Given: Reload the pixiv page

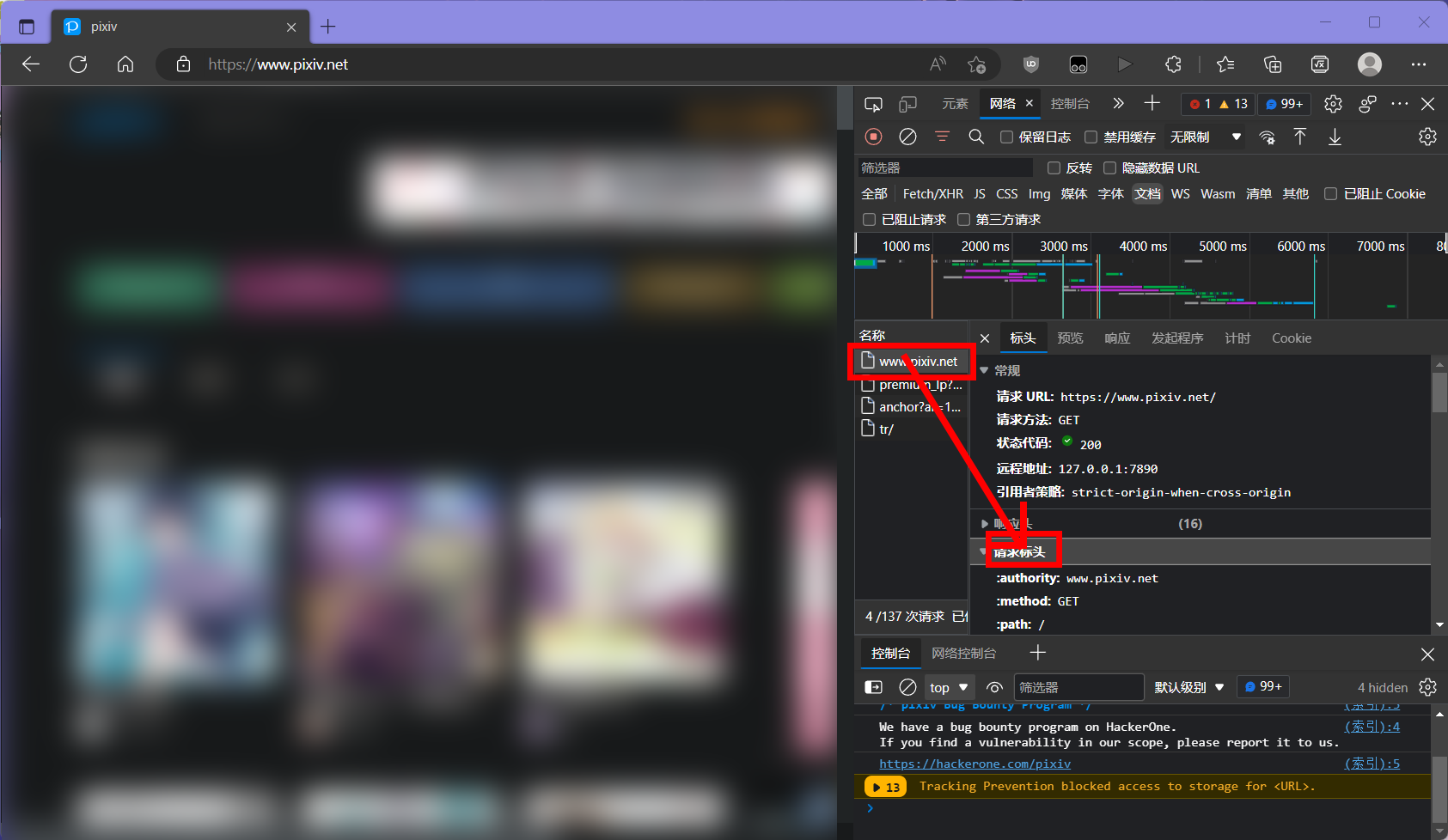Looking at the screenshot, I should pyautogui.click(x=78, y=64).
